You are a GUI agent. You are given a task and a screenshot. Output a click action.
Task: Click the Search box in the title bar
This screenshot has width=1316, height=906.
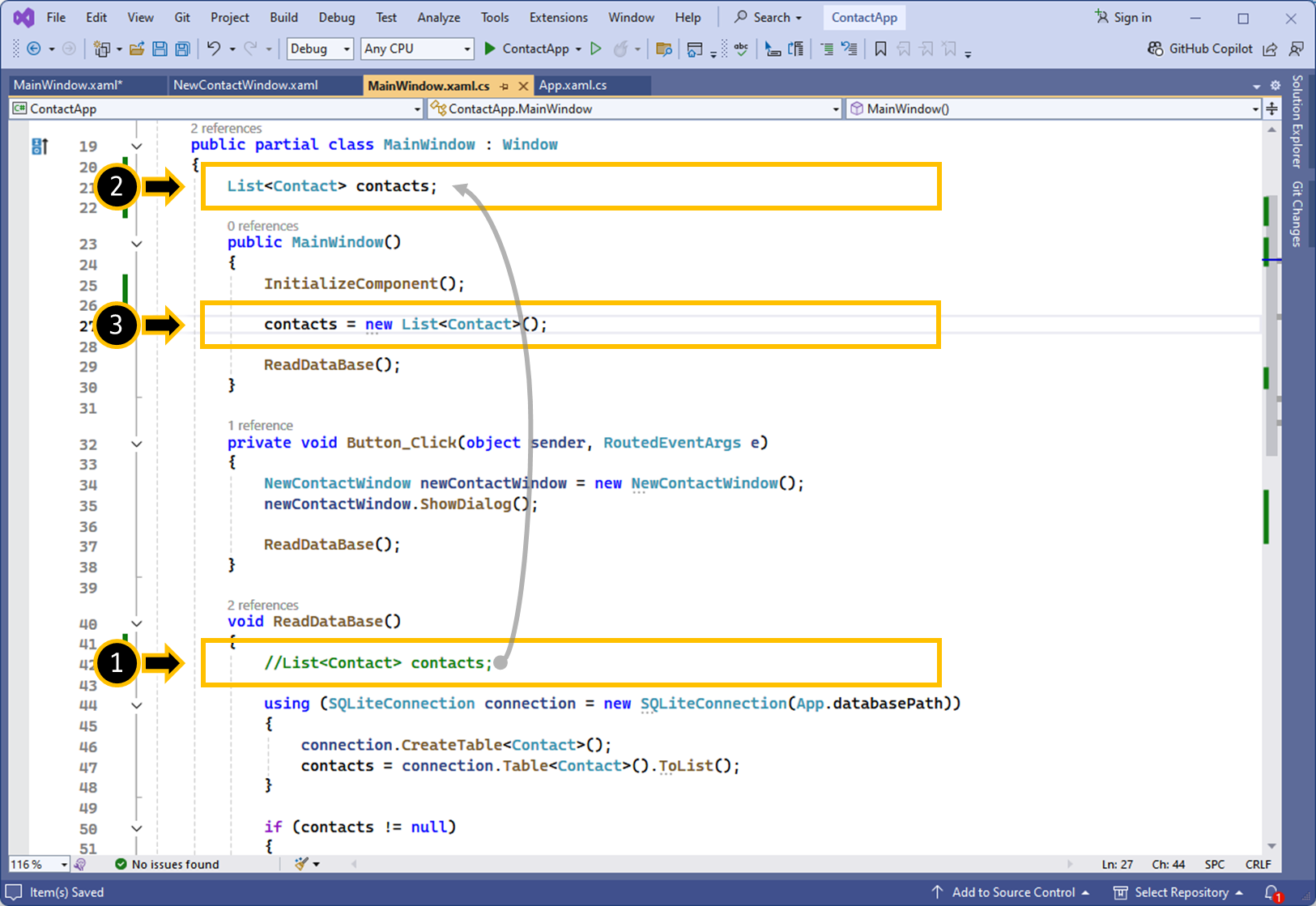pyautogui.click(x=769, y=17)
